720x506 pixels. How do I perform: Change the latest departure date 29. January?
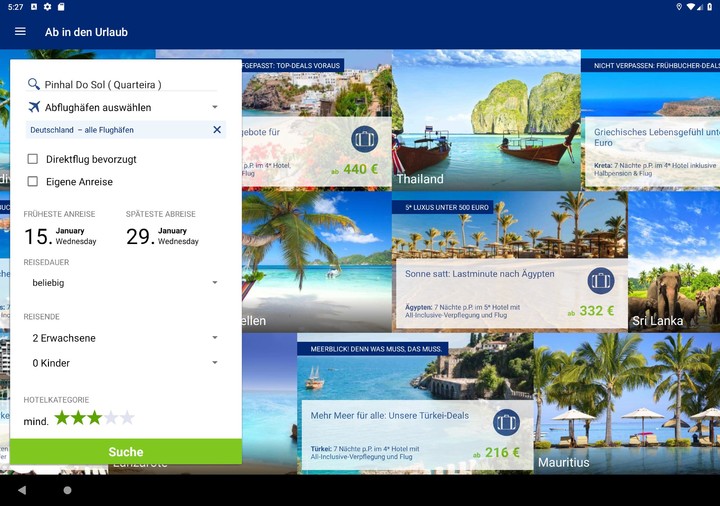pyautogui.click(x=163, y=236)
